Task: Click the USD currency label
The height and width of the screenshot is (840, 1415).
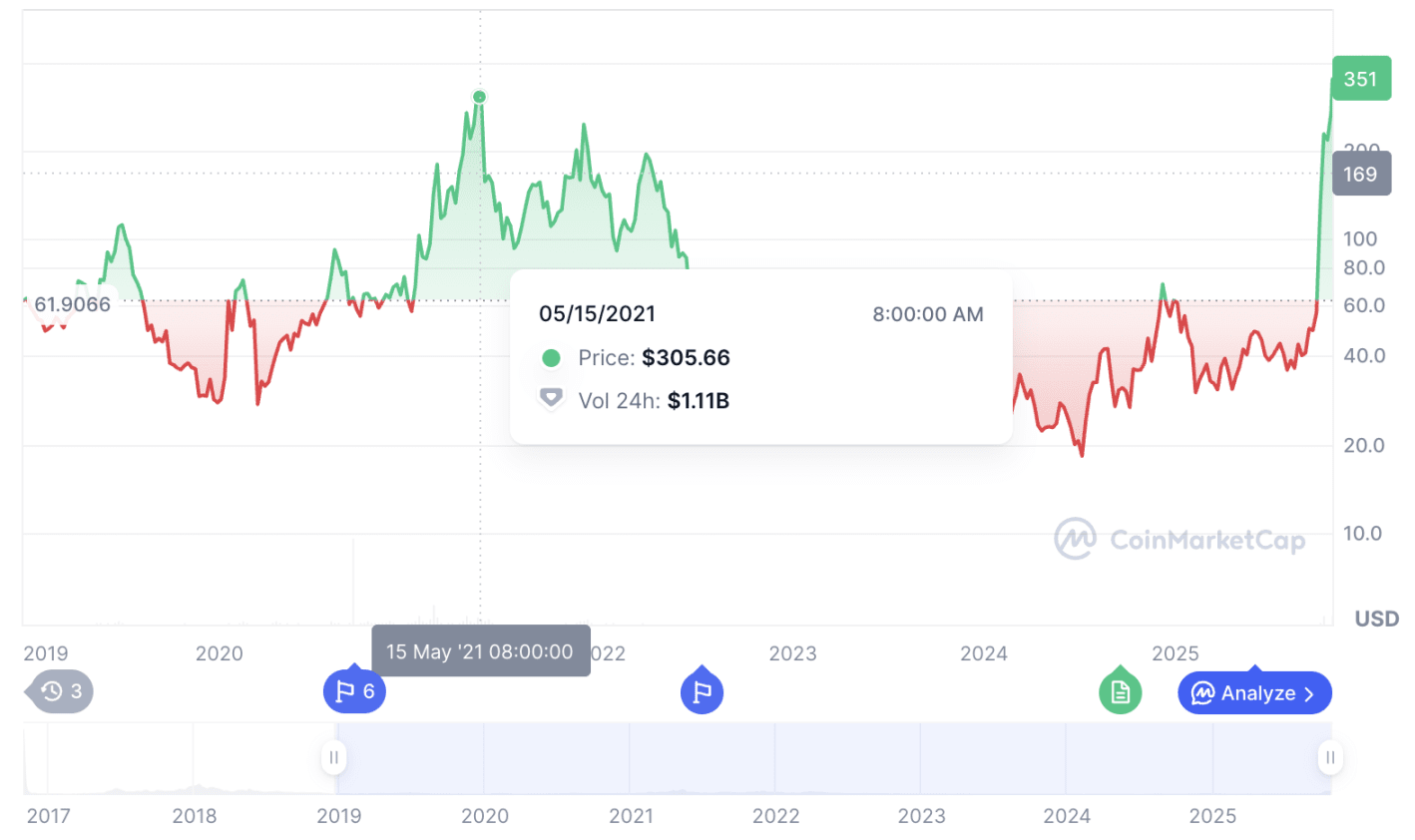Action: click(1376, 620)
